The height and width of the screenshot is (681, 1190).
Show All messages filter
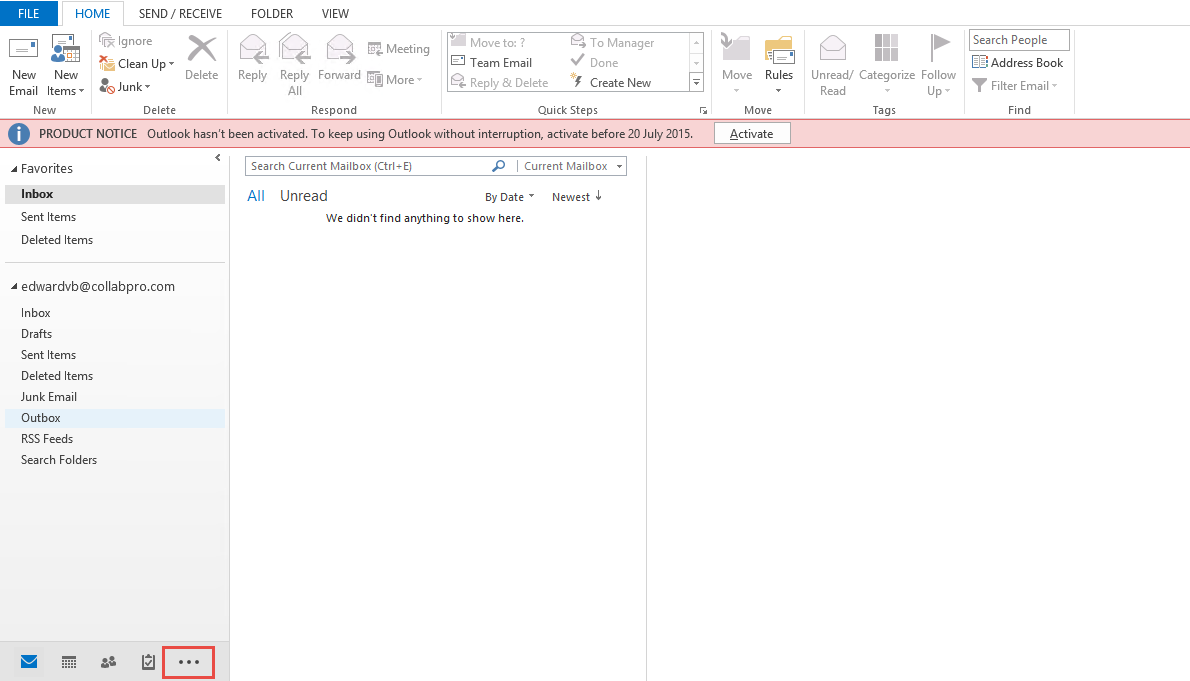[x=256, y=196]
